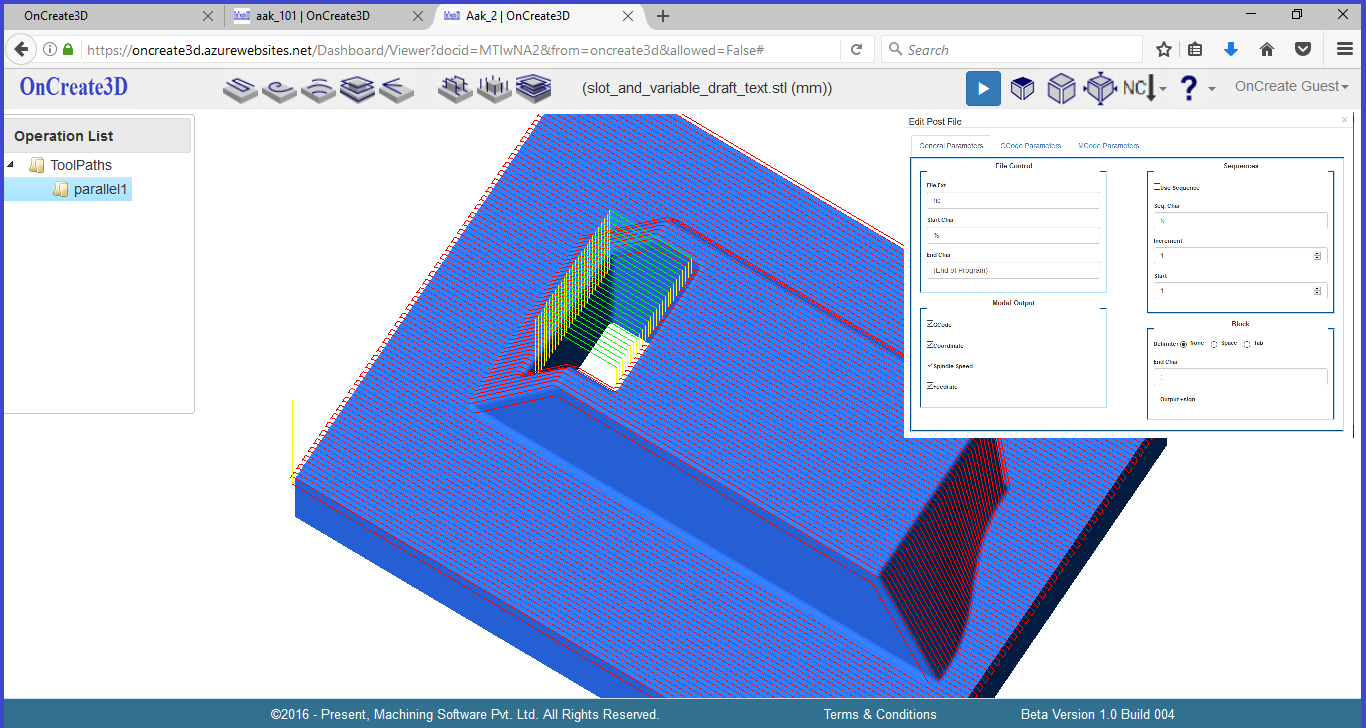Uncheck the Feedrate checkbox in Modal Output
Viewport: 1366px width, 728px height.
coord(931,386)
